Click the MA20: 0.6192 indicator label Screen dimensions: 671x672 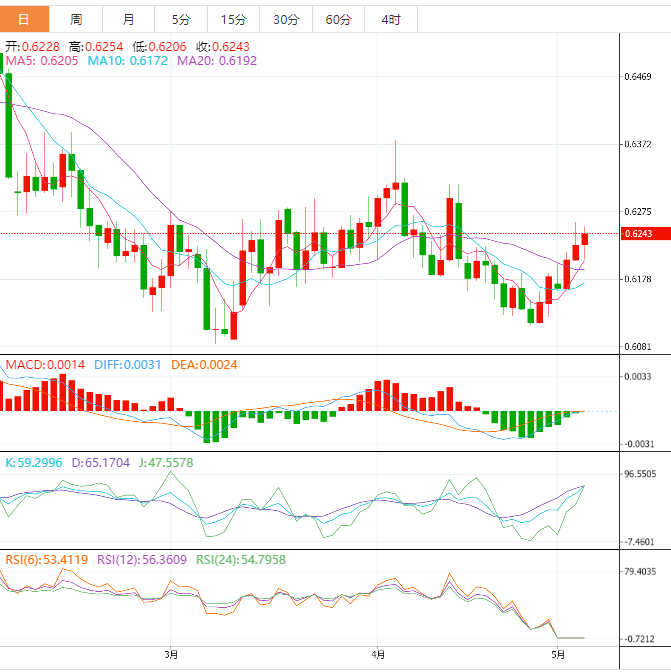click(217, 61)
